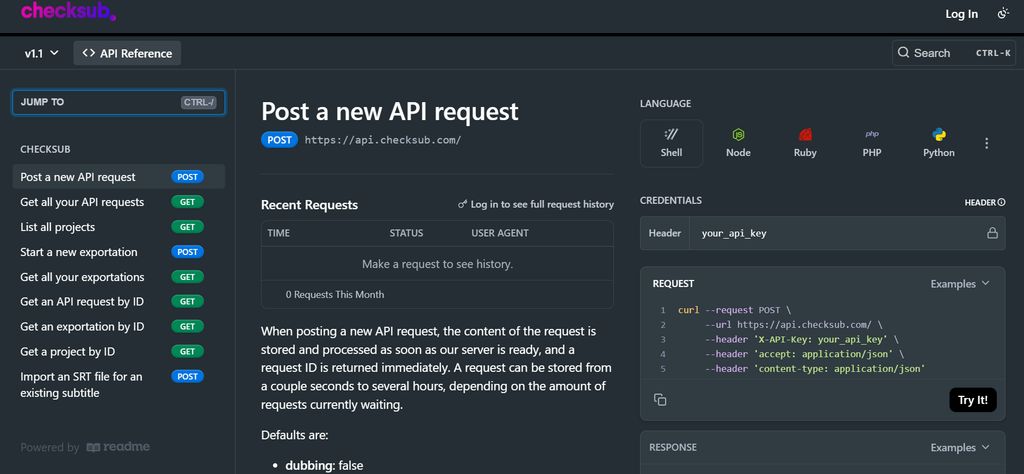Viewport: 1024px width, 474px height.
Task: Click the 0 Requests This Month text
Action: pyautogui.click(x=335, y=294)
